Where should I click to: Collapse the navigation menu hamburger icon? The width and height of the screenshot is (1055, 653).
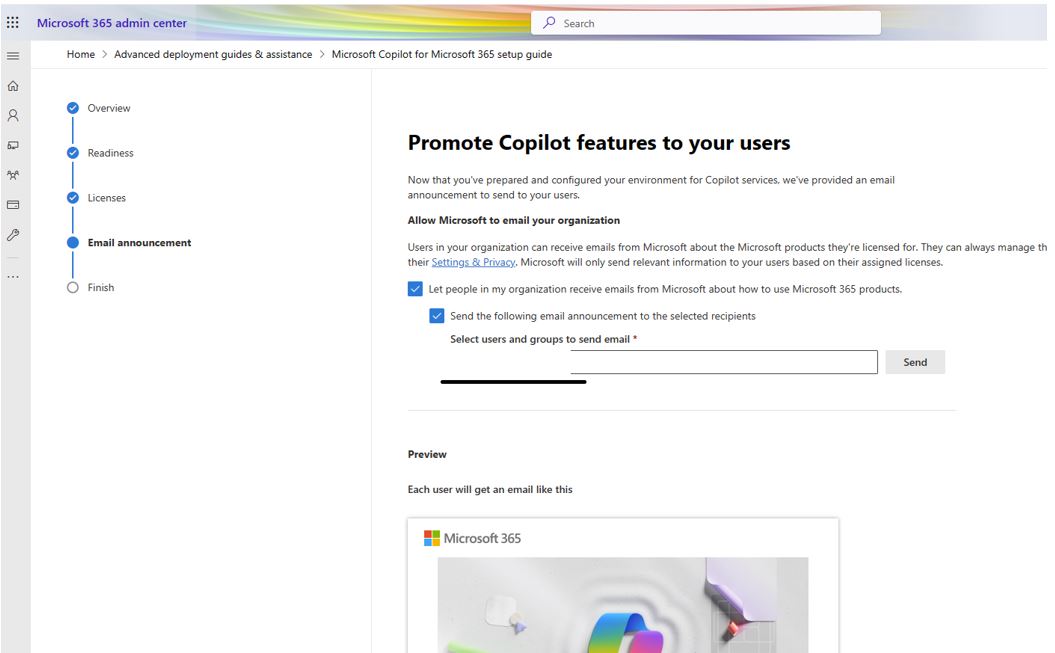(x=13, y=56)
